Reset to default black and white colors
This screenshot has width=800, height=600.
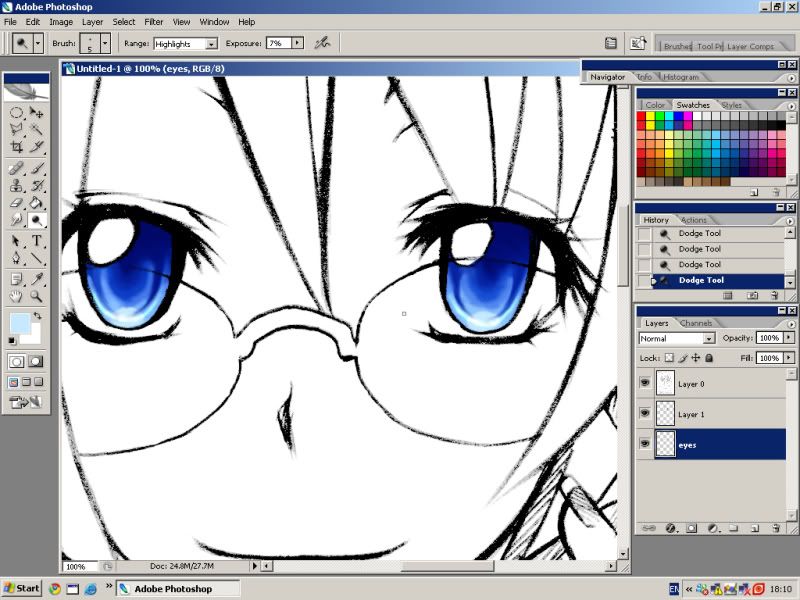pyautogui.click(x=12, y=340)
